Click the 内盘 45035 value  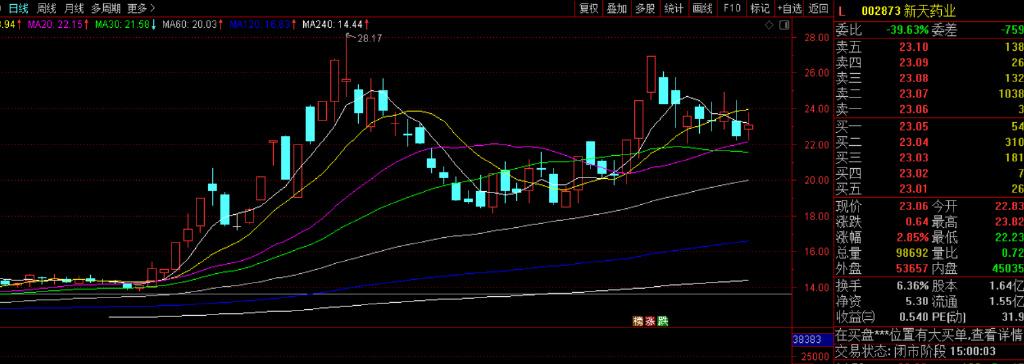[1008, 269]
